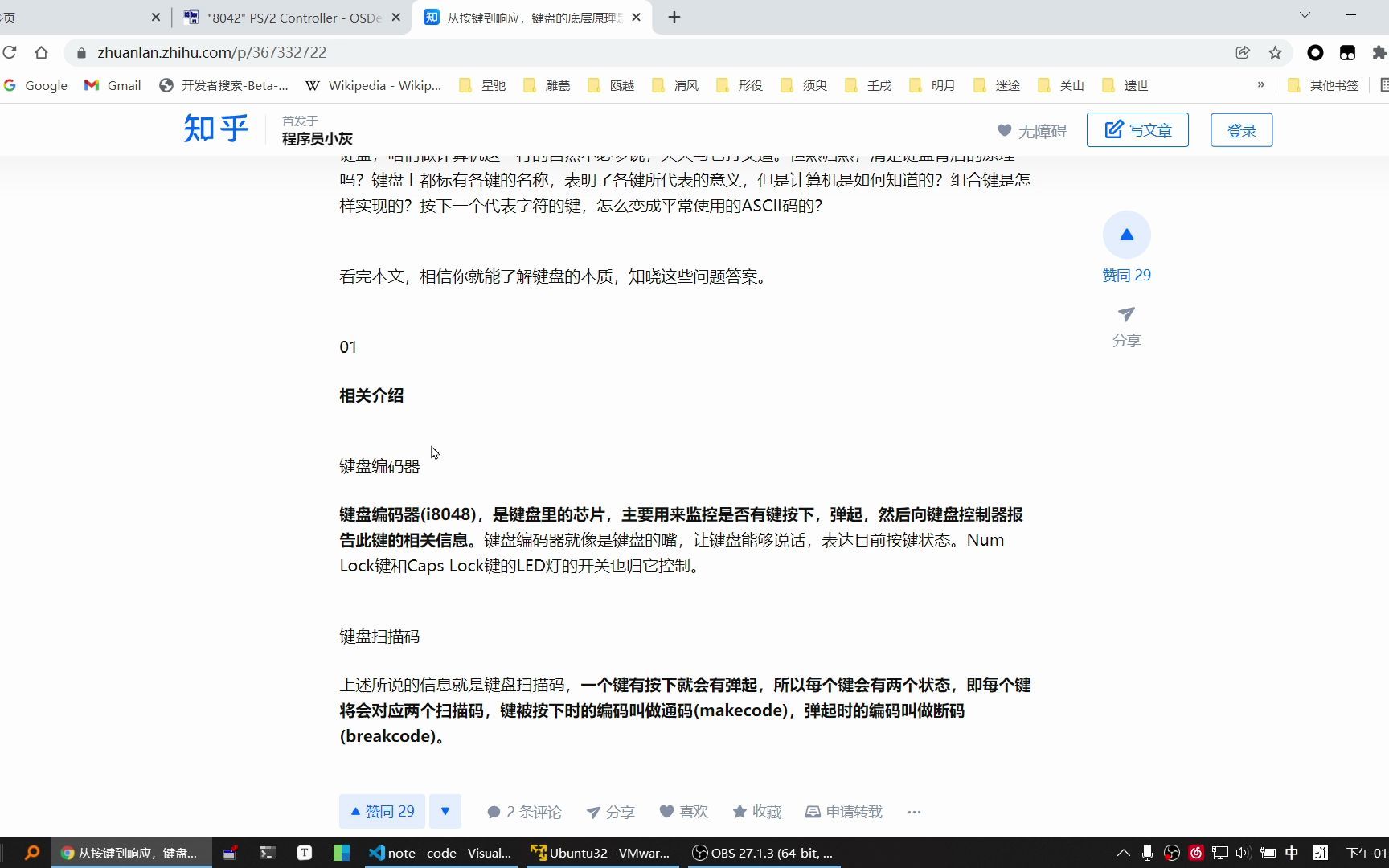Close the Zhihu keyboard article tab
Image resolution: width=1389 pixels, height=868 pixels.
[x=636, y=17]
